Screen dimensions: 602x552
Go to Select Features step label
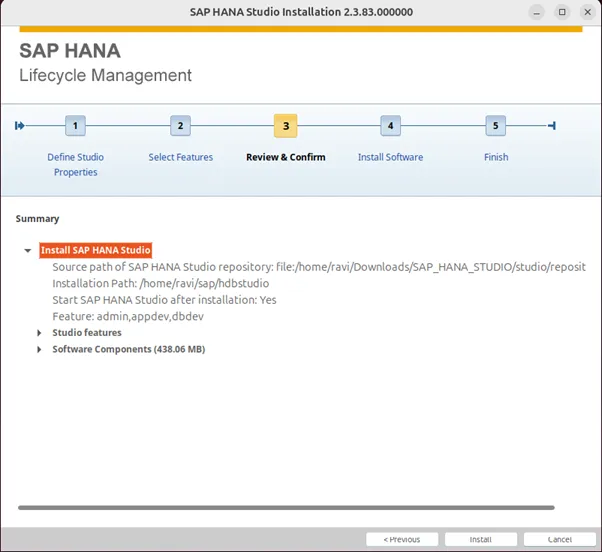180,157
